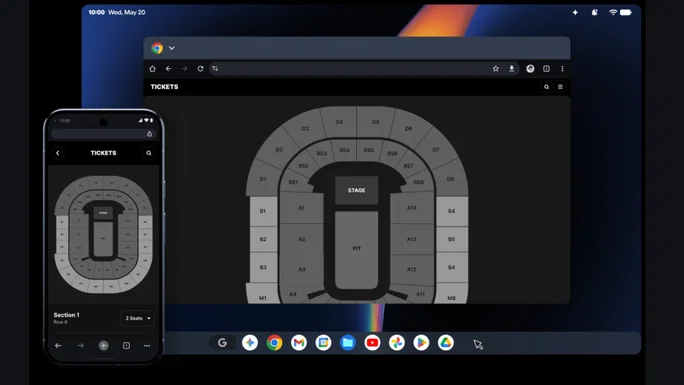
Task: Click the forward arrow in the tablet Chrome toolbar
Action: pyautogui.click(x=185, y=68)
